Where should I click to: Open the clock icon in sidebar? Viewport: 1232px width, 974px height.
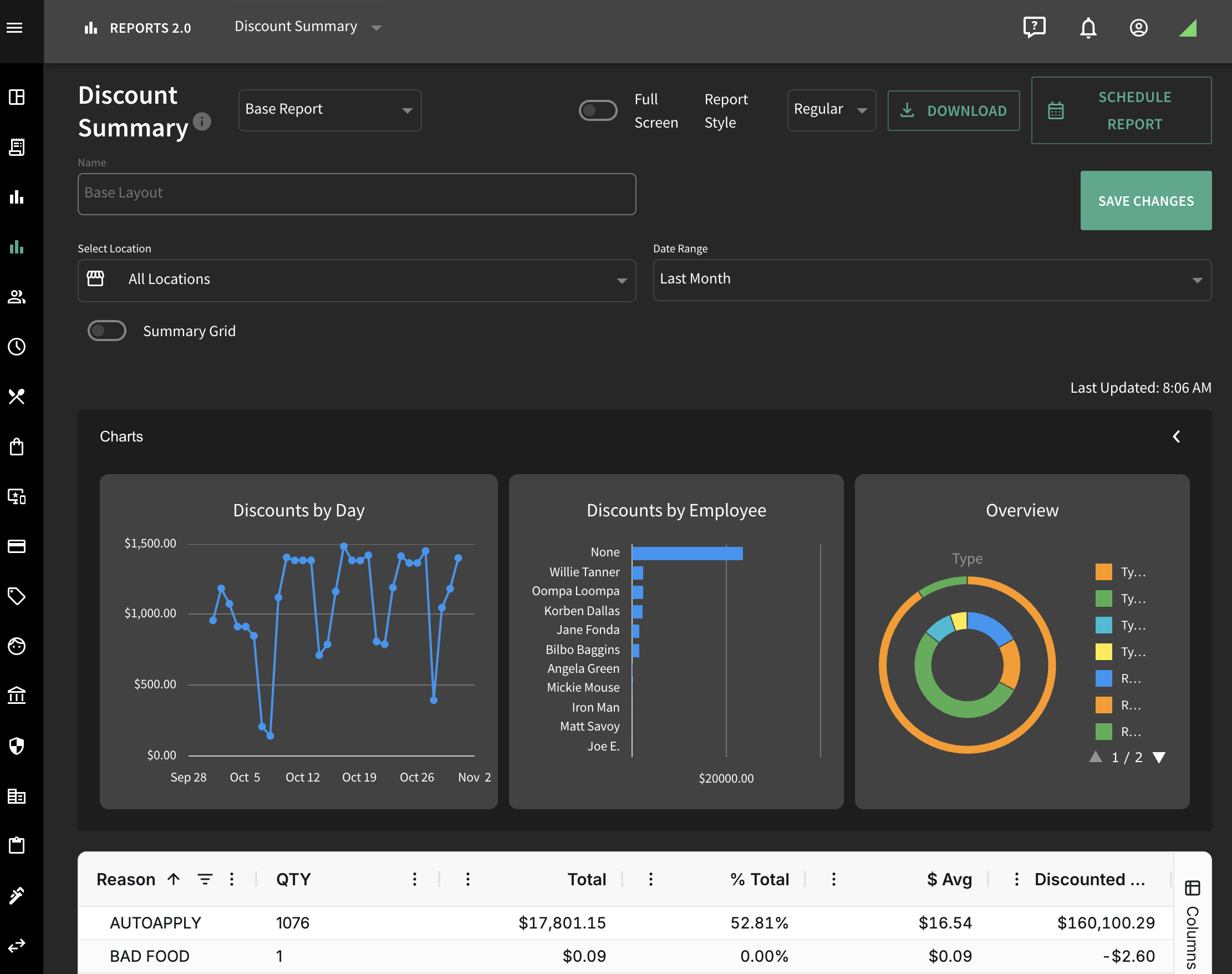[17, 346]
